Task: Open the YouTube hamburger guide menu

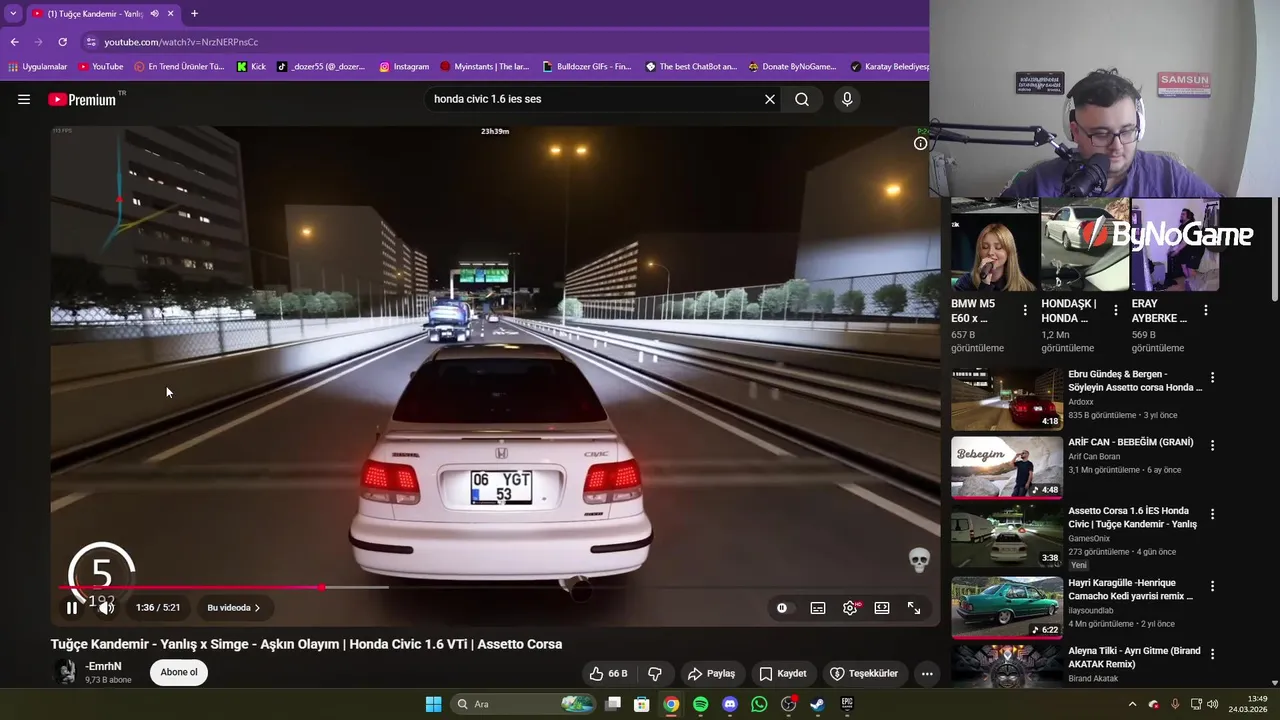Action: 24,99
